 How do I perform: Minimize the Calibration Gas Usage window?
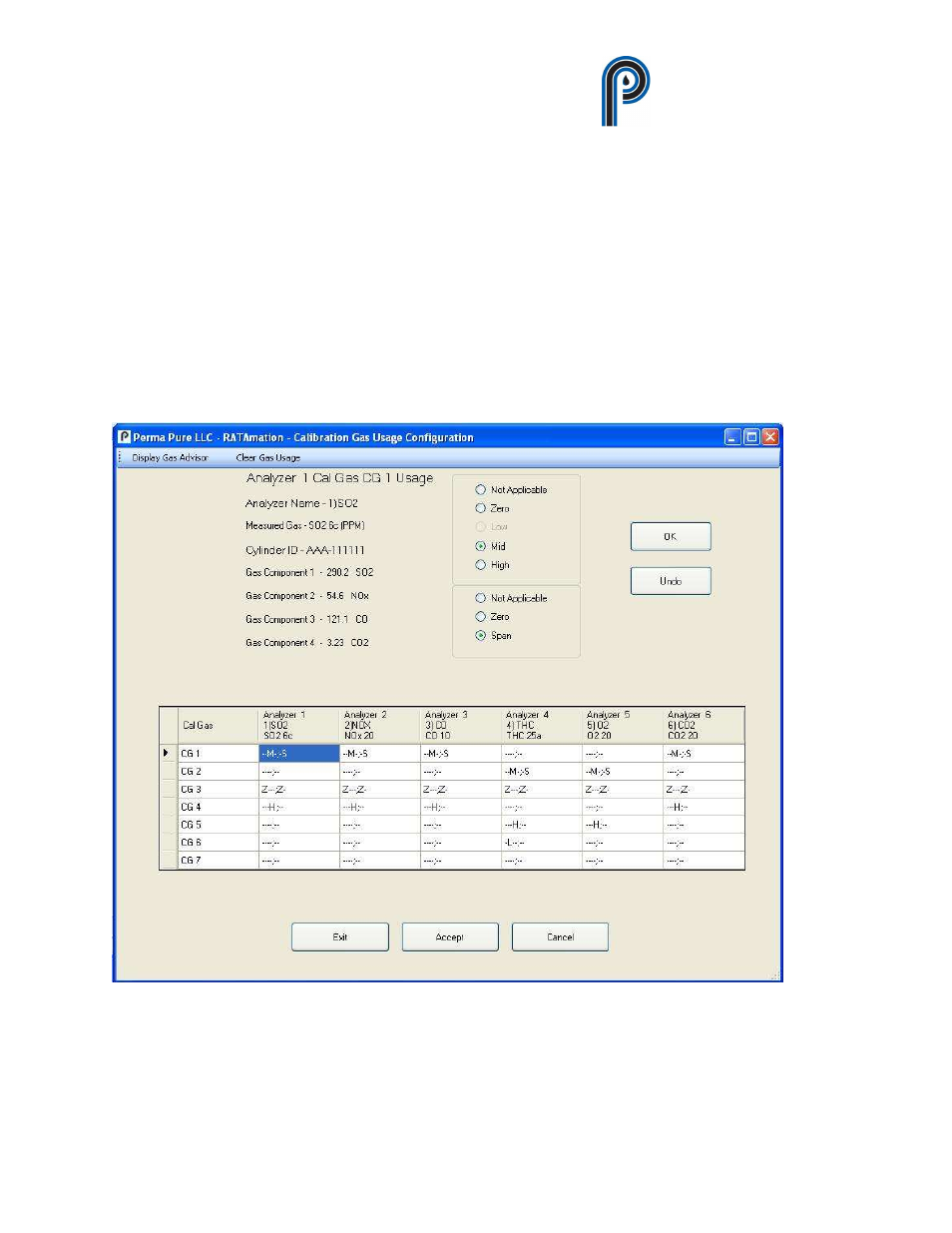click(x=732, y=436)
